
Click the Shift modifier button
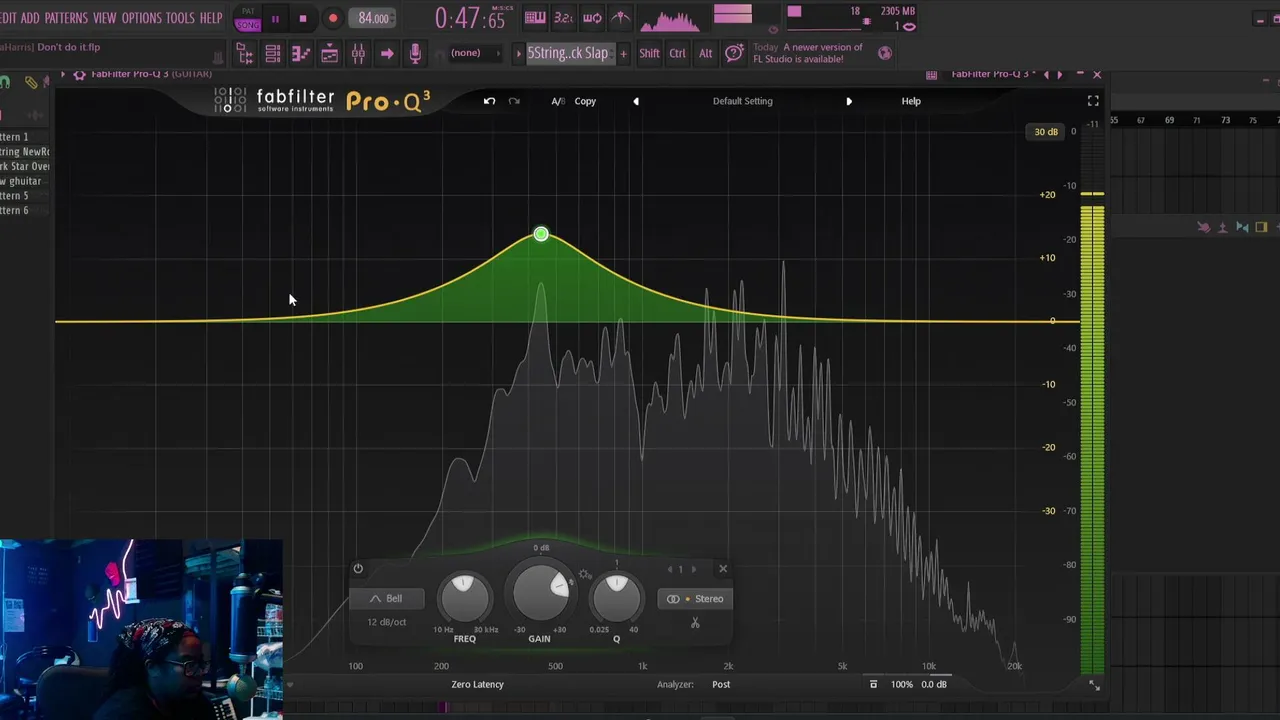click(x=649, y=53)
